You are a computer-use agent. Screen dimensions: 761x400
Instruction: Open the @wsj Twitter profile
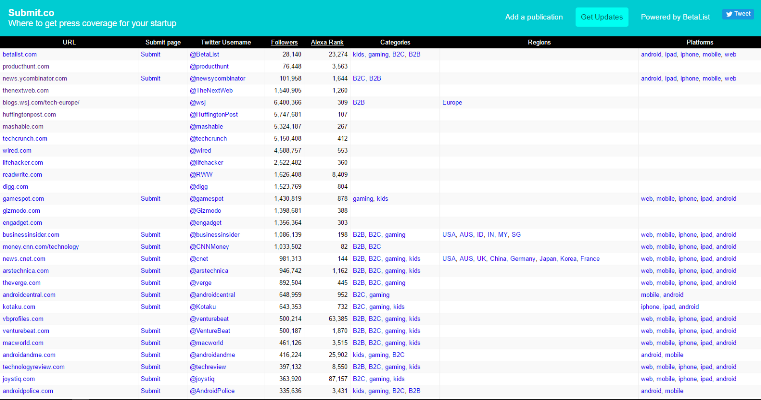click(198, 102)
